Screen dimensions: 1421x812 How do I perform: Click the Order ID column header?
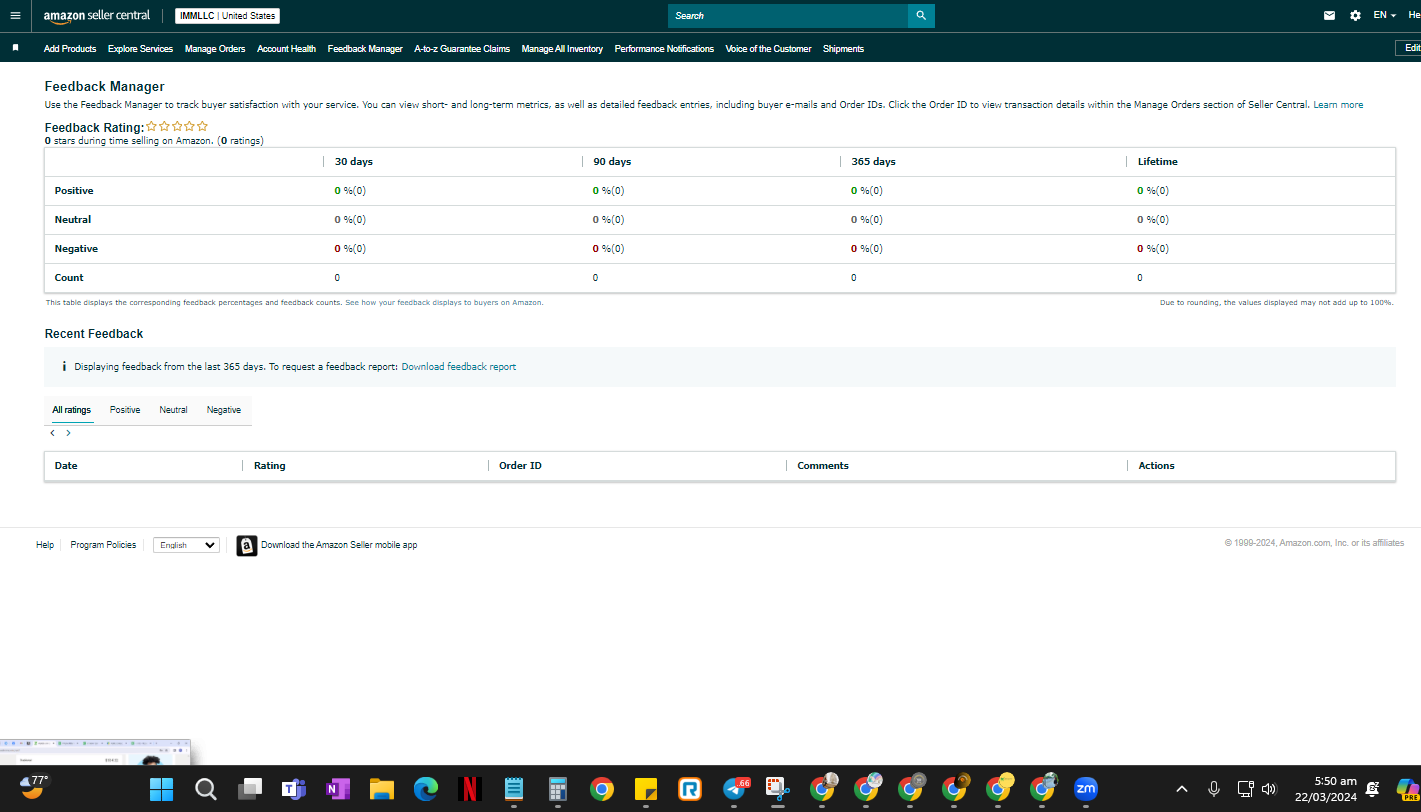[x=520, y=466]
